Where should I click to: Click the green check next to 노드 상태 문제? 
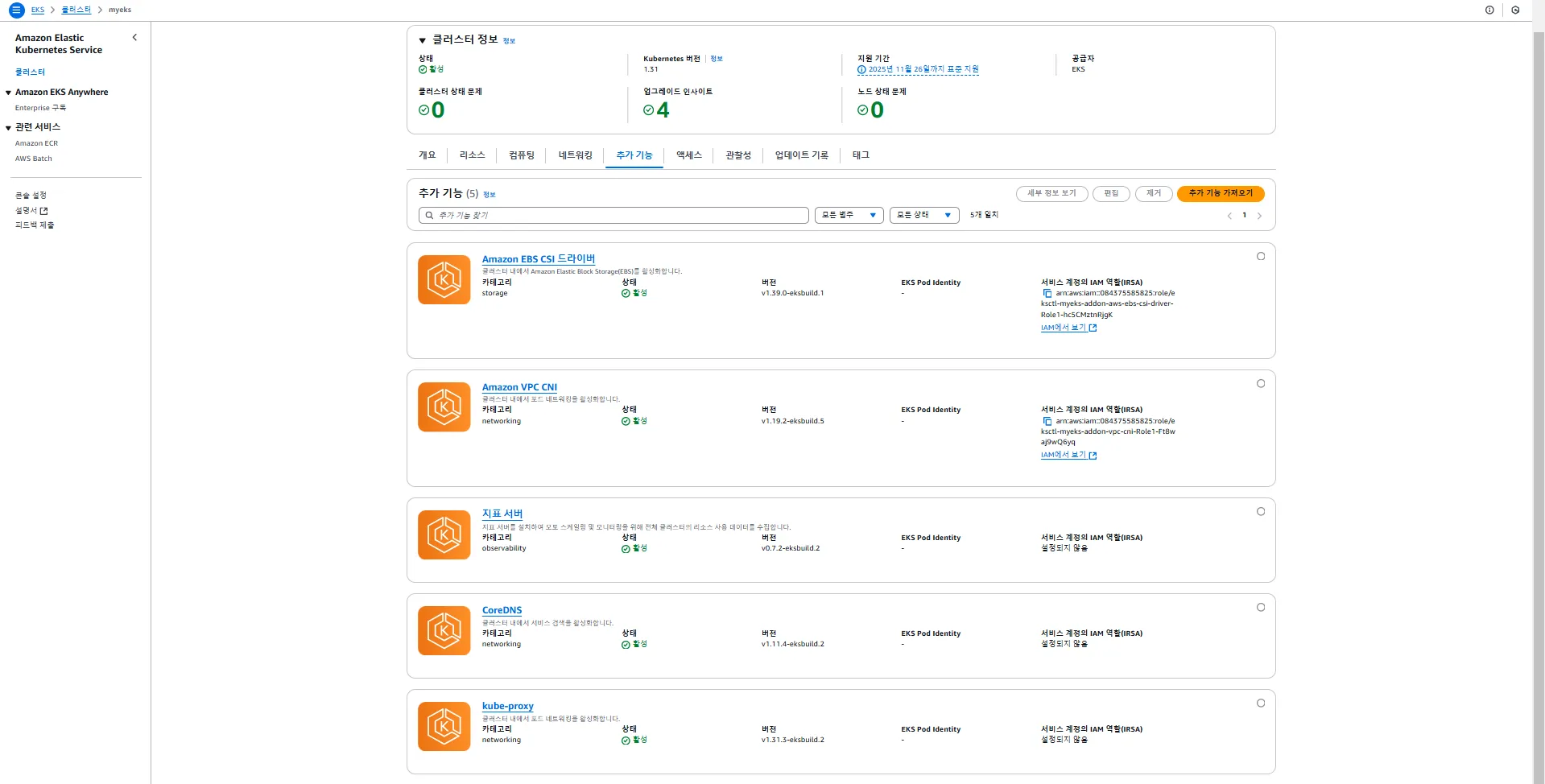(862, 110)
